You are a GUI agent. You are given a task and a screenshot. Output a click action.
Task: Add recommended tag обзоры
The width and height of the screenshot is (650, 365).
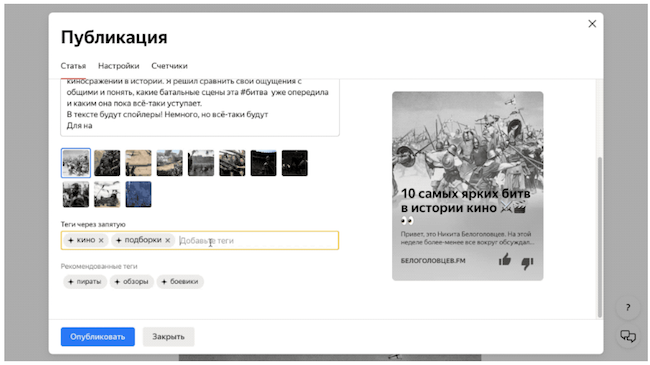(132, 282)
